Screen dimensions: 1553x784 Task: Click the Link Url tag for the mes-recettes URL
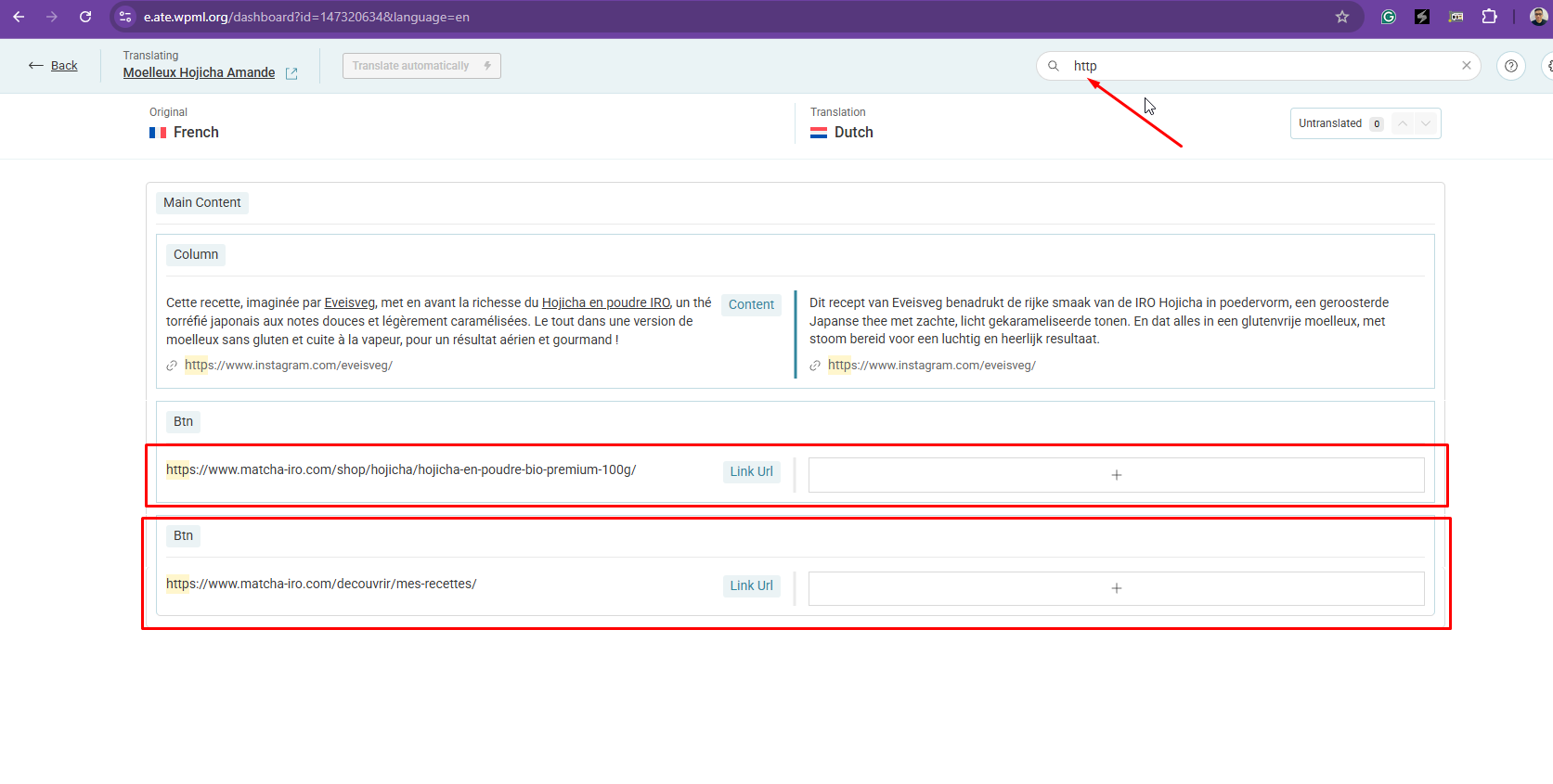751,585
